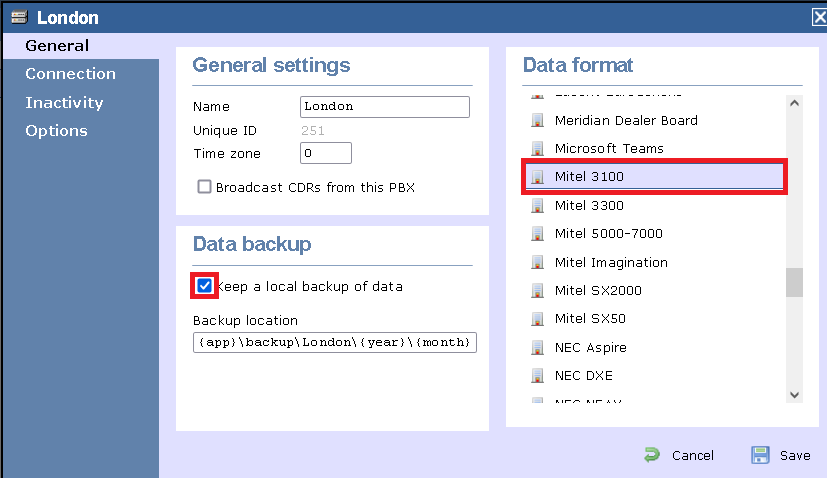Close the London dialog window
Screen dimensions: 827x478
[x=819, y=17]
